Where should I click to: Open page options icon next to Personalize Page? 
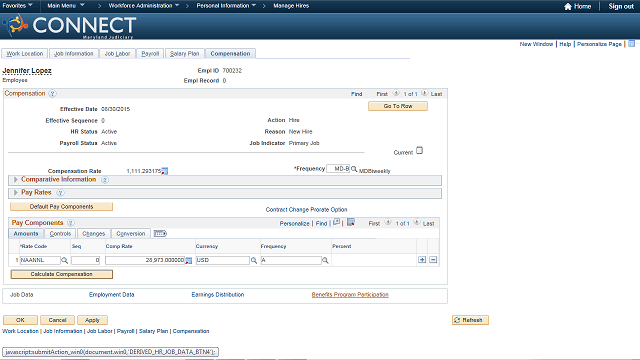[631, 44]
